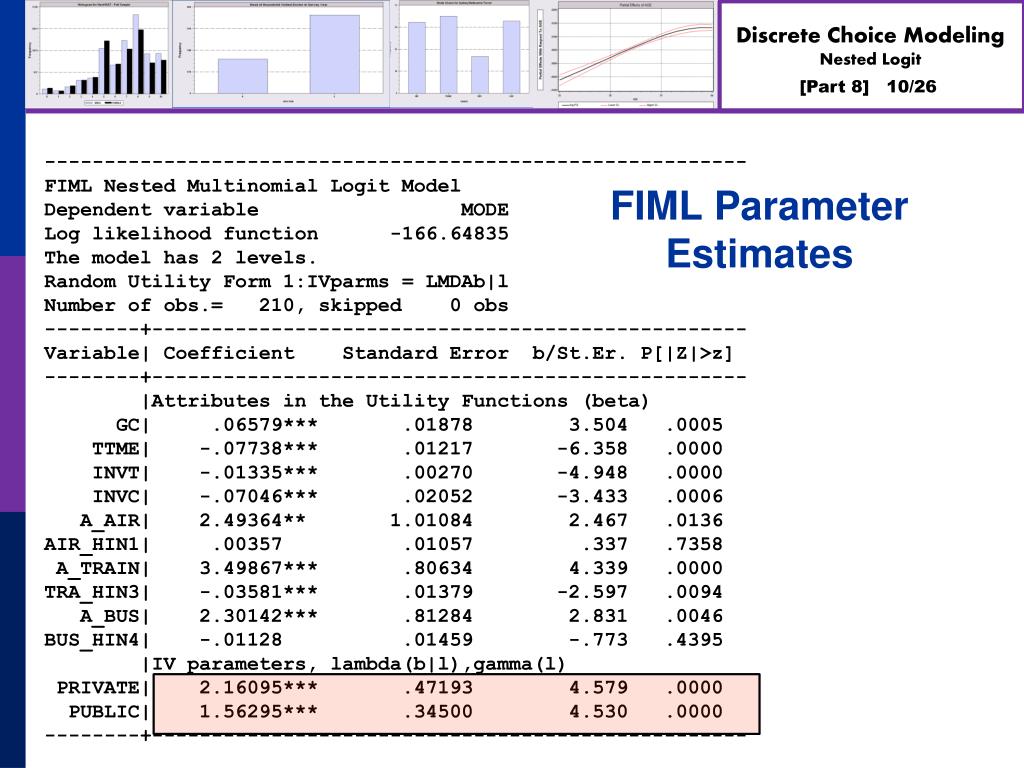This screenshot has height=768, width=1024.
Task: Click the '[Part 8]' label
Action: 834,86
